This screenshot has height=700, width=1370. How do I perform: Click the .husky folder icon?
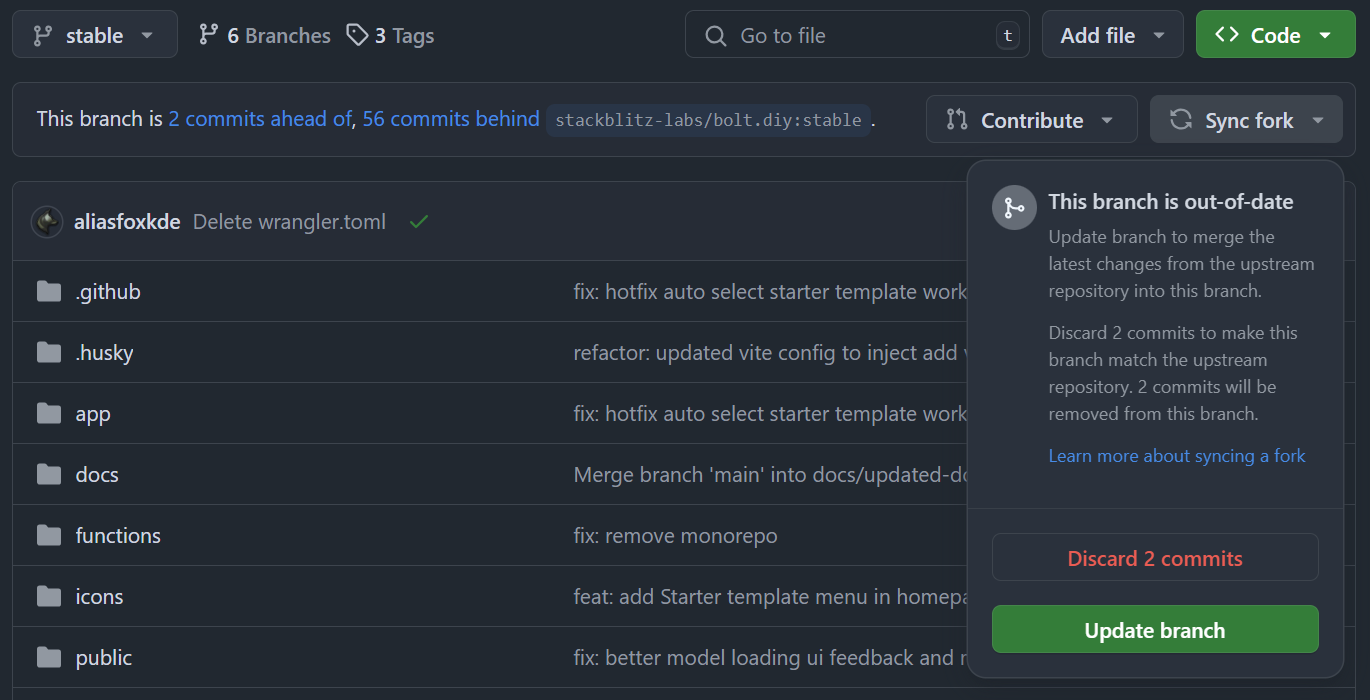point(49,353)
